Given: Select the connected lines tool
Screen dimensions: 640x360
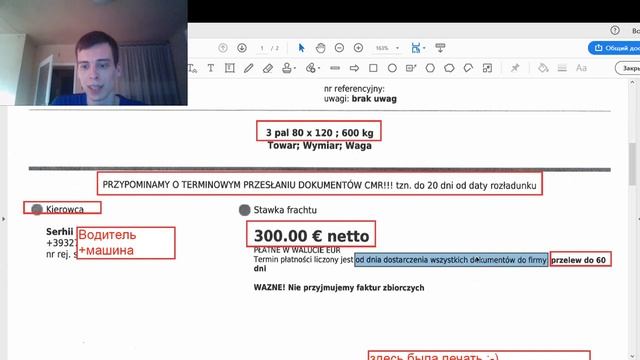Looking at the screenshot, I should [x=468, y=68].
